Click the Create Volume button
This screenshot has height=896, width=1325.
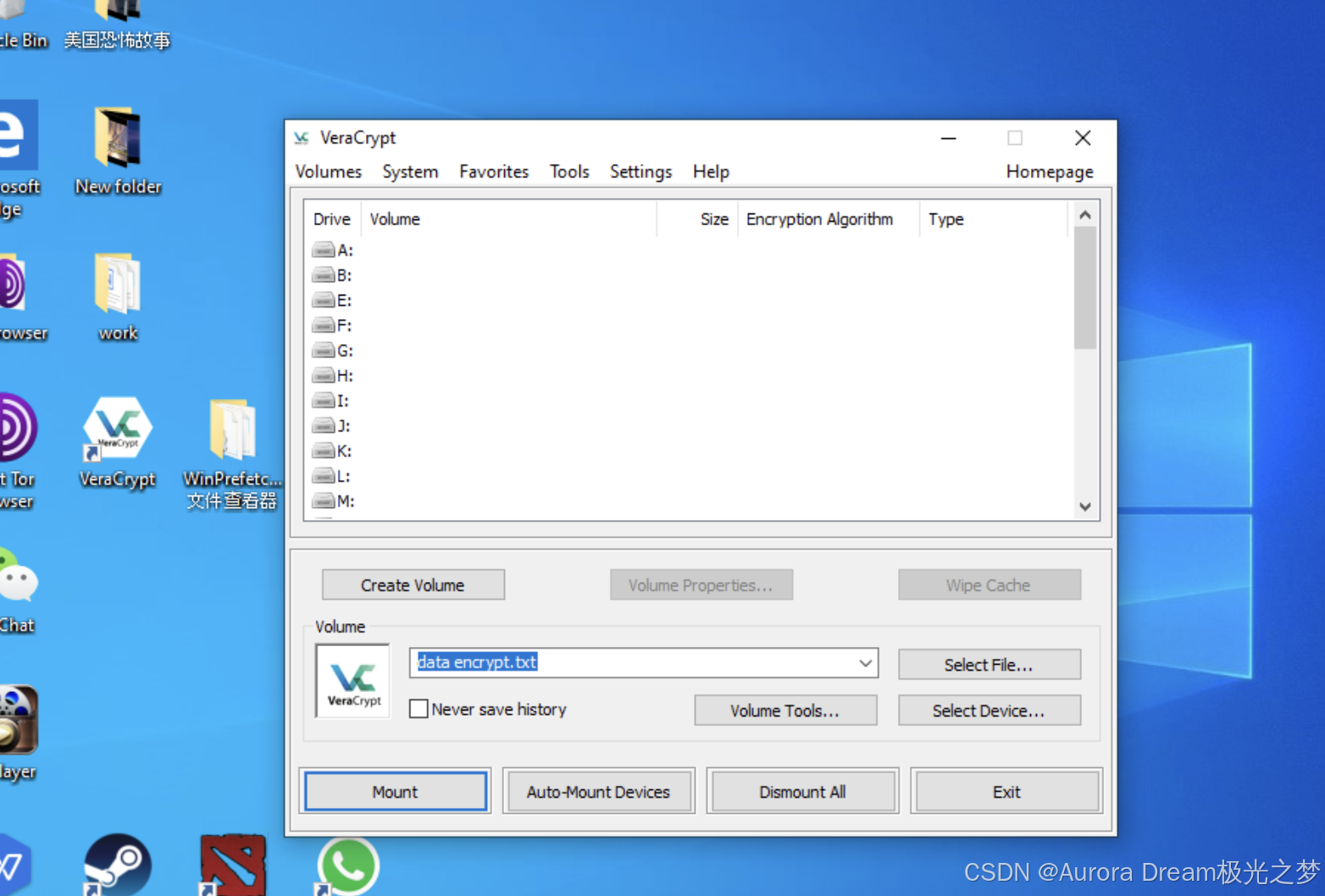[x=413, y=585]
